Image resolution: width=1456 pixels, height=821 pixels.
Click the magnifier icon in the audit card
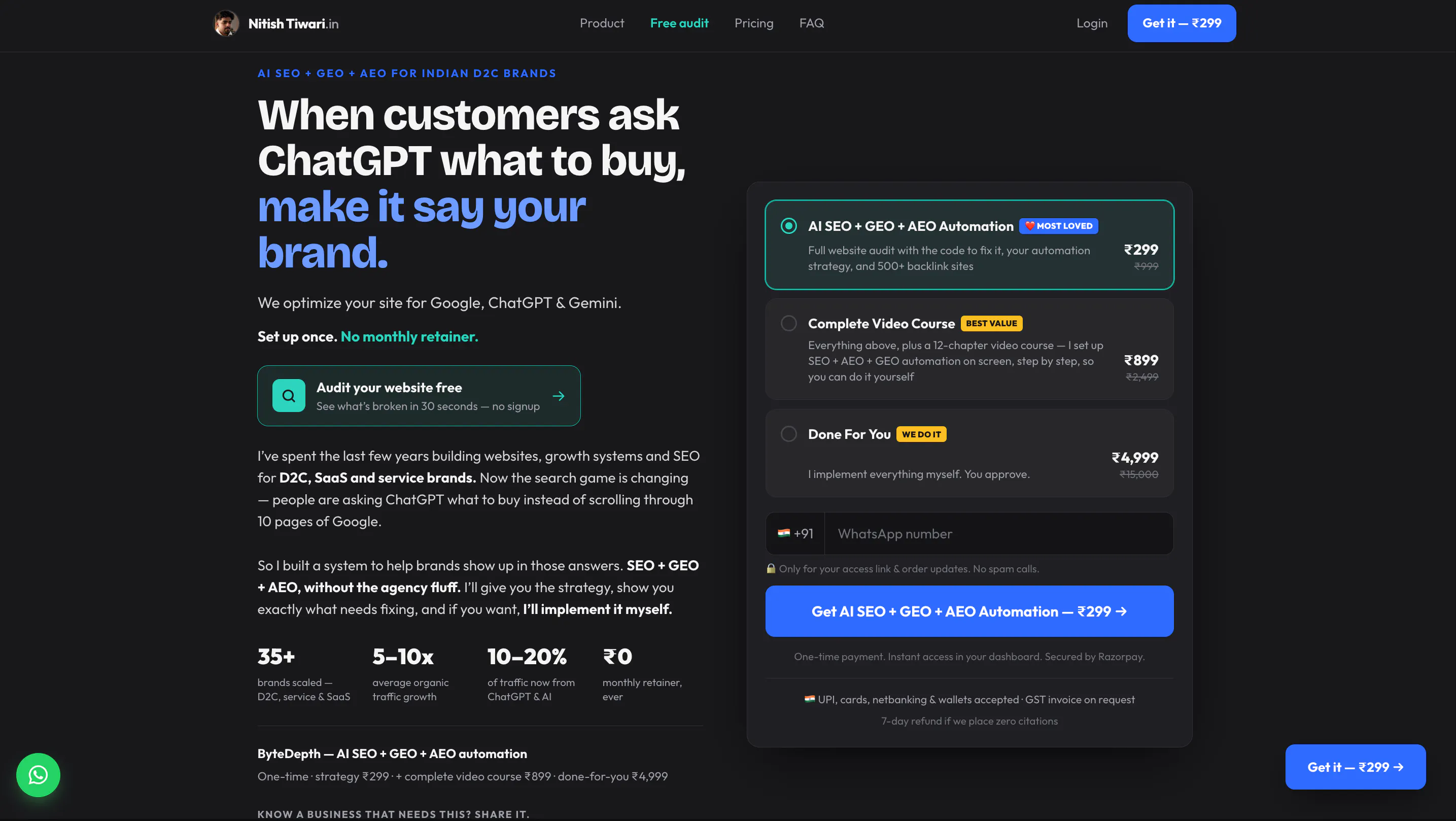(289, 395)
